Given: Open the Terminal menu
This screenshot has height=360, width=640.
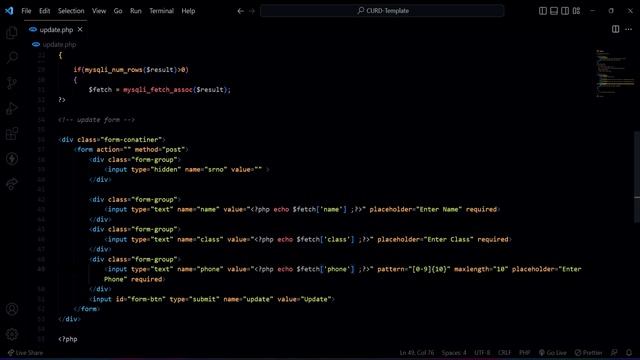Looking at the screenshot, I should point(161,11).
